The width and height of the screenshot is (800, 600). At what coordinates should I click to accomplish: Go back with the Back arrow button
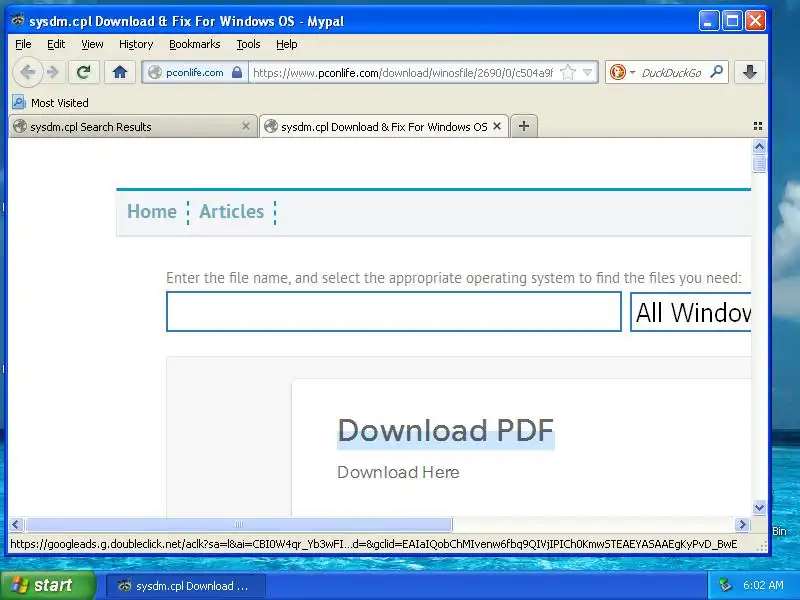[x=28, y=72]
